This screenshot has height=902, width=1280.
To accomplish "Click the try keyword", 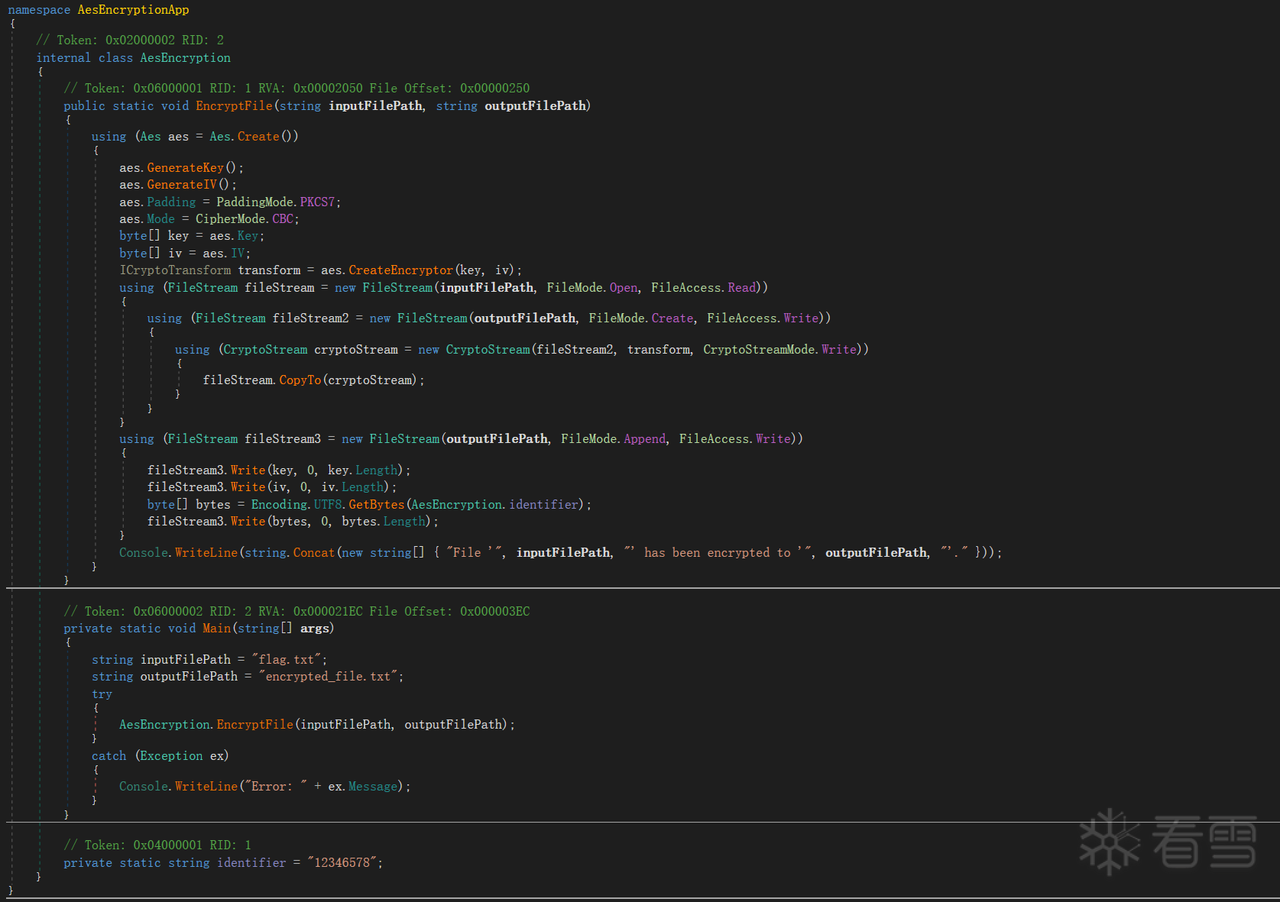I will pyautogui.click(x=102, y=694).
